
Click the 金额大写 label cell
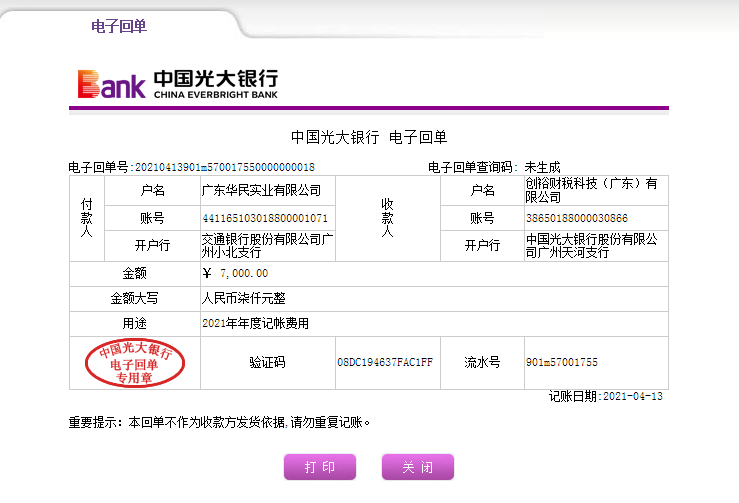click(x=135, y=298)
